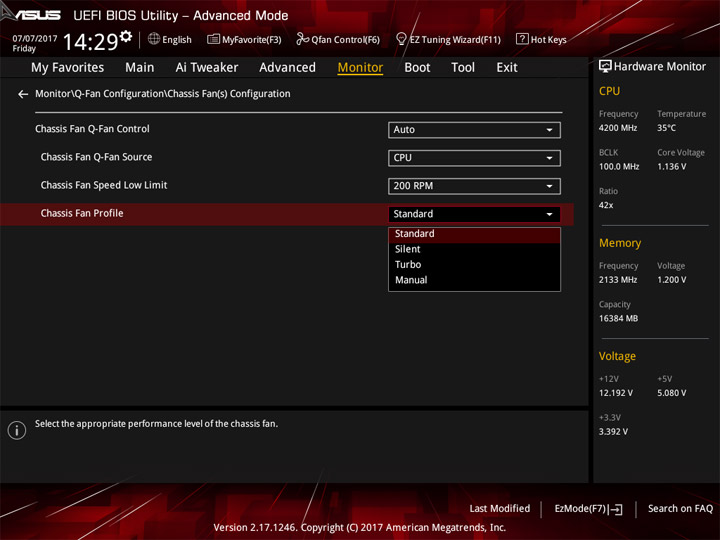Choose Turbo fan profile option
The width and height of the screenshot is (720, 540).
[474, 264]
